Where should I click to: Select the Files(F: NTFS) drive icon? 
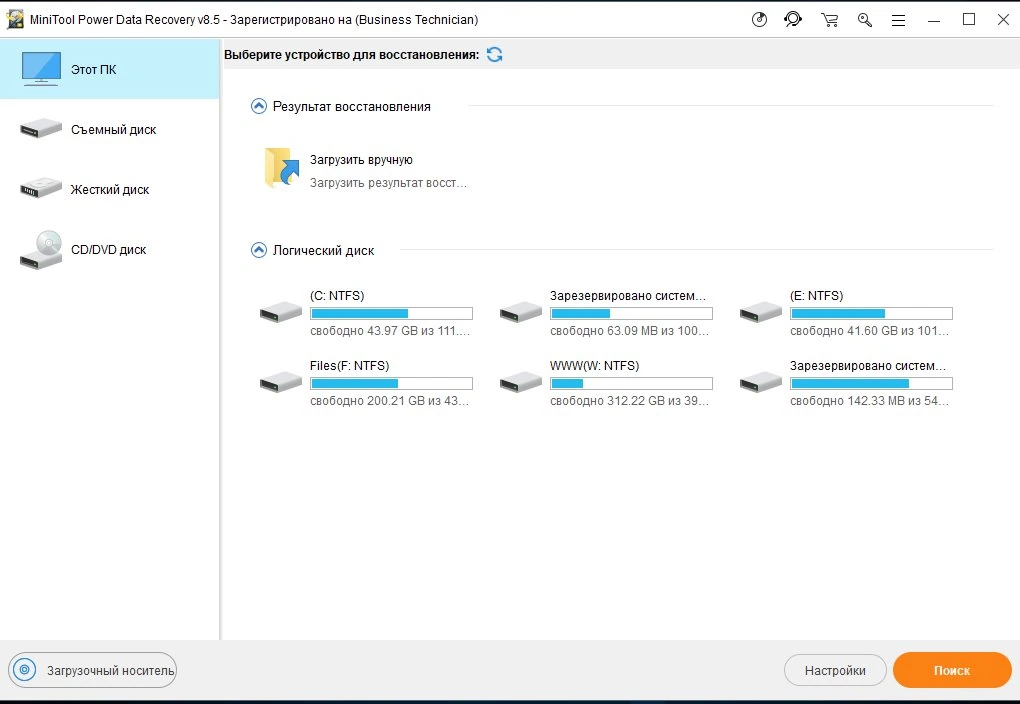coord(280,383)
